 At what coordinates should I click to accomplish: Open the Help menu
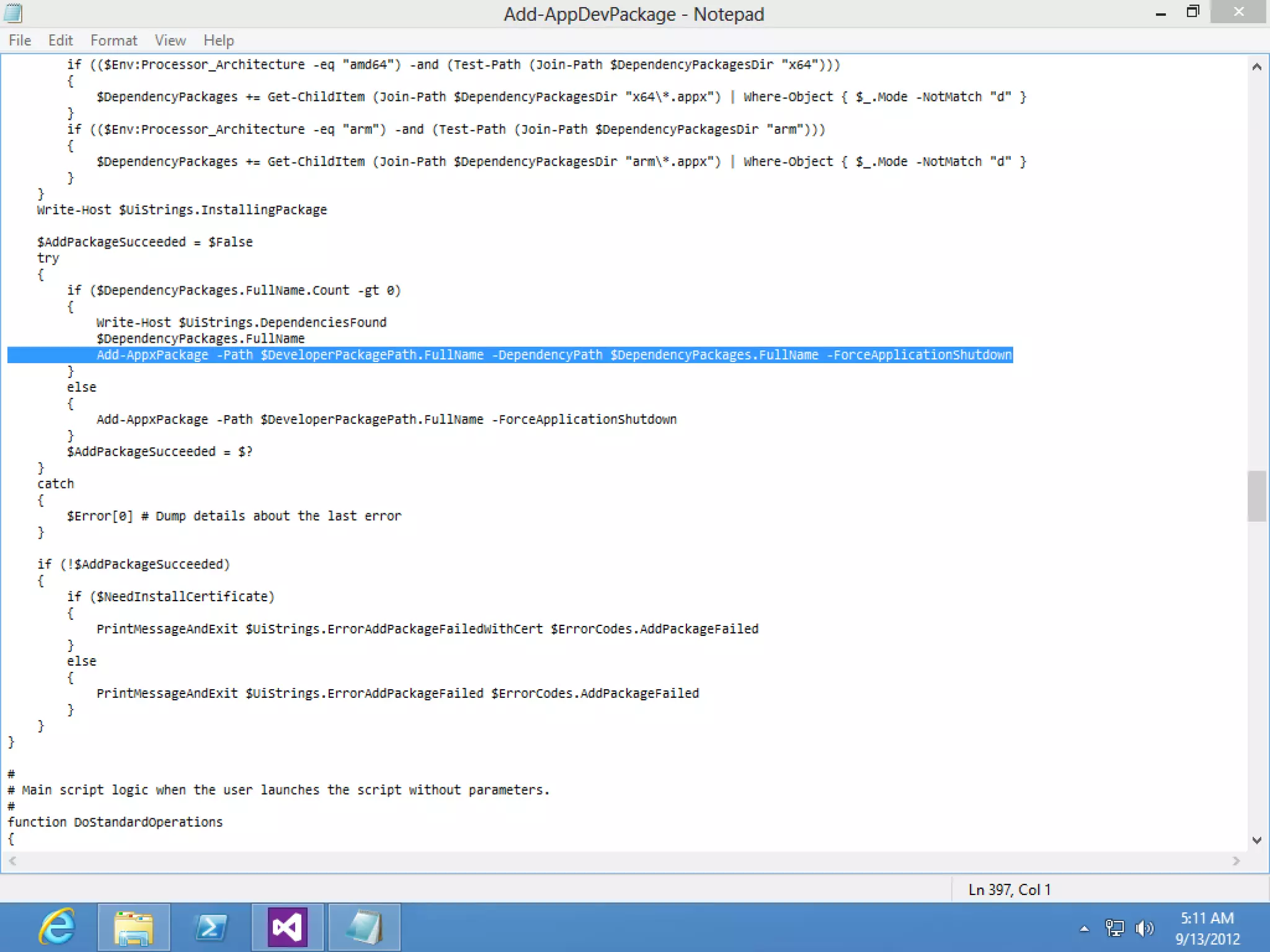[218, 40]
